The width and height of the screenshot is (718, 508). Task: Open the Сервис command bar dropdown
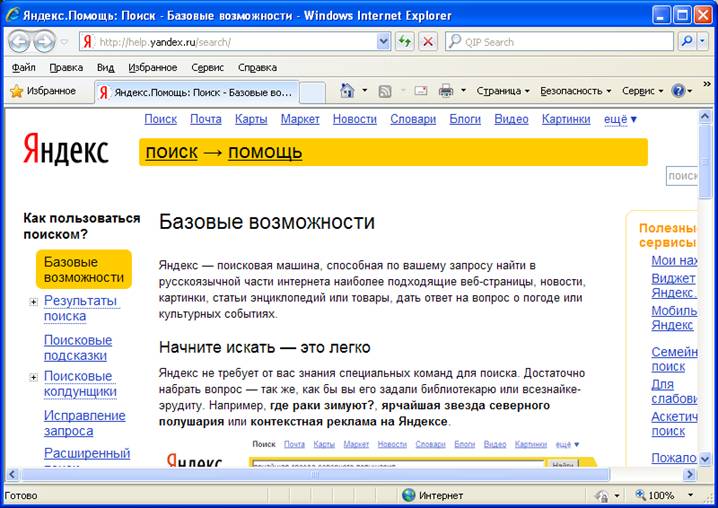pyautogui.click(x=642, y=91)
